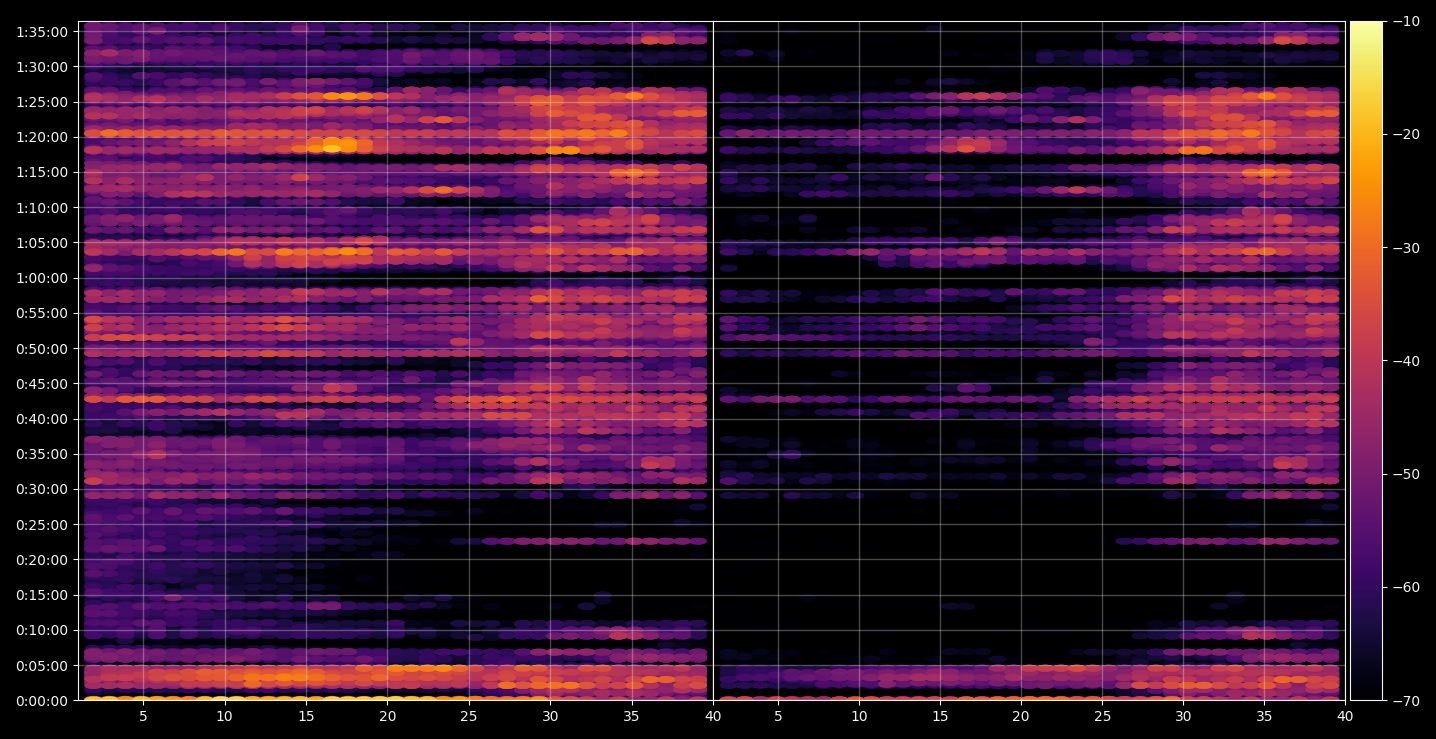
Task: Click the 0:25:00 time axis label
Action: point(41,525)
